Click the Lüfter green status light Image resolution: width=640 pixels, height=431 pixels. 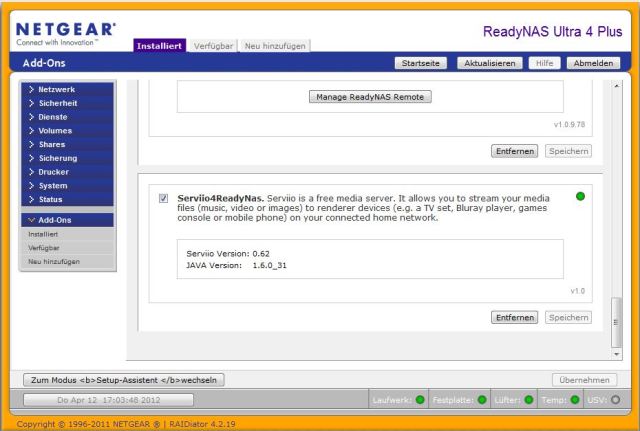(529, 400)
